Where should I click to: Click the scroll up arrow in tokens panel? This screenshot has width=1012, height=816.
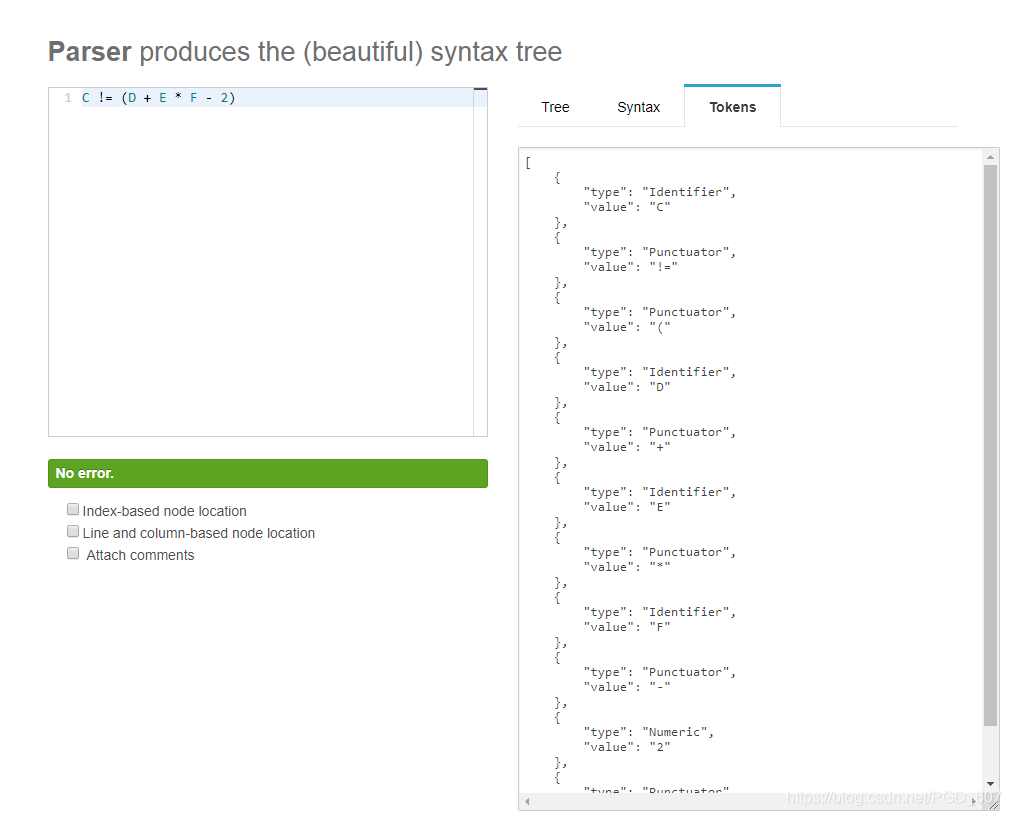coord(990,157)
